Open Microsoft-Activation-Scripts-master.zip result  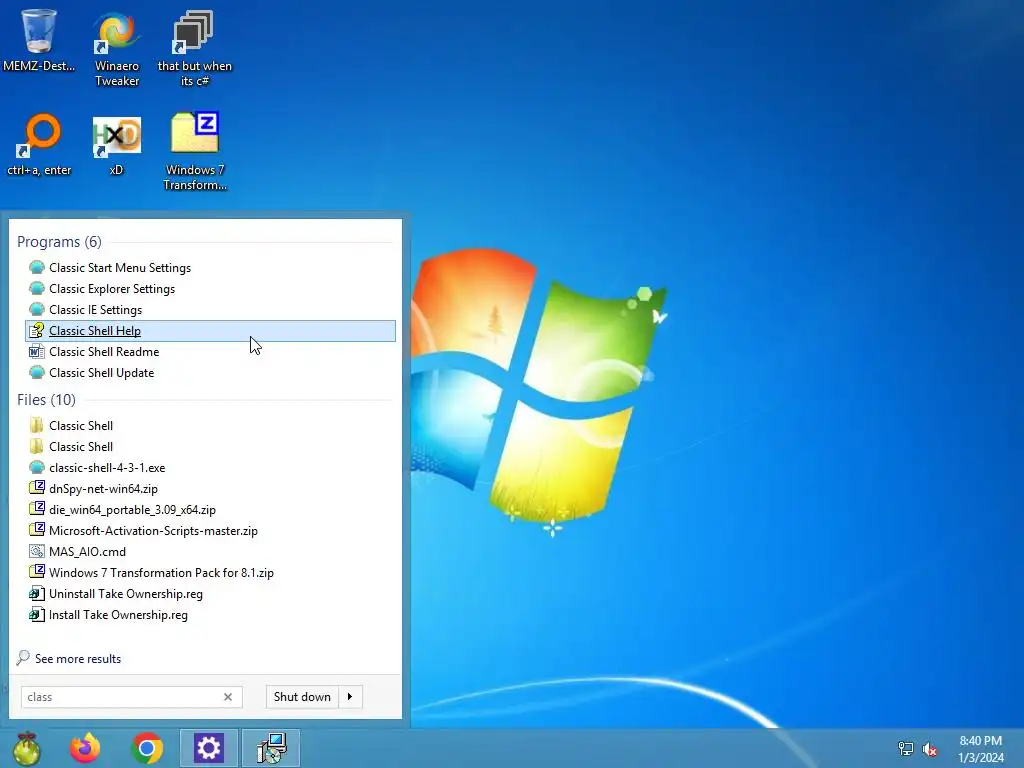pyautogui.click(x=210, y=530)
